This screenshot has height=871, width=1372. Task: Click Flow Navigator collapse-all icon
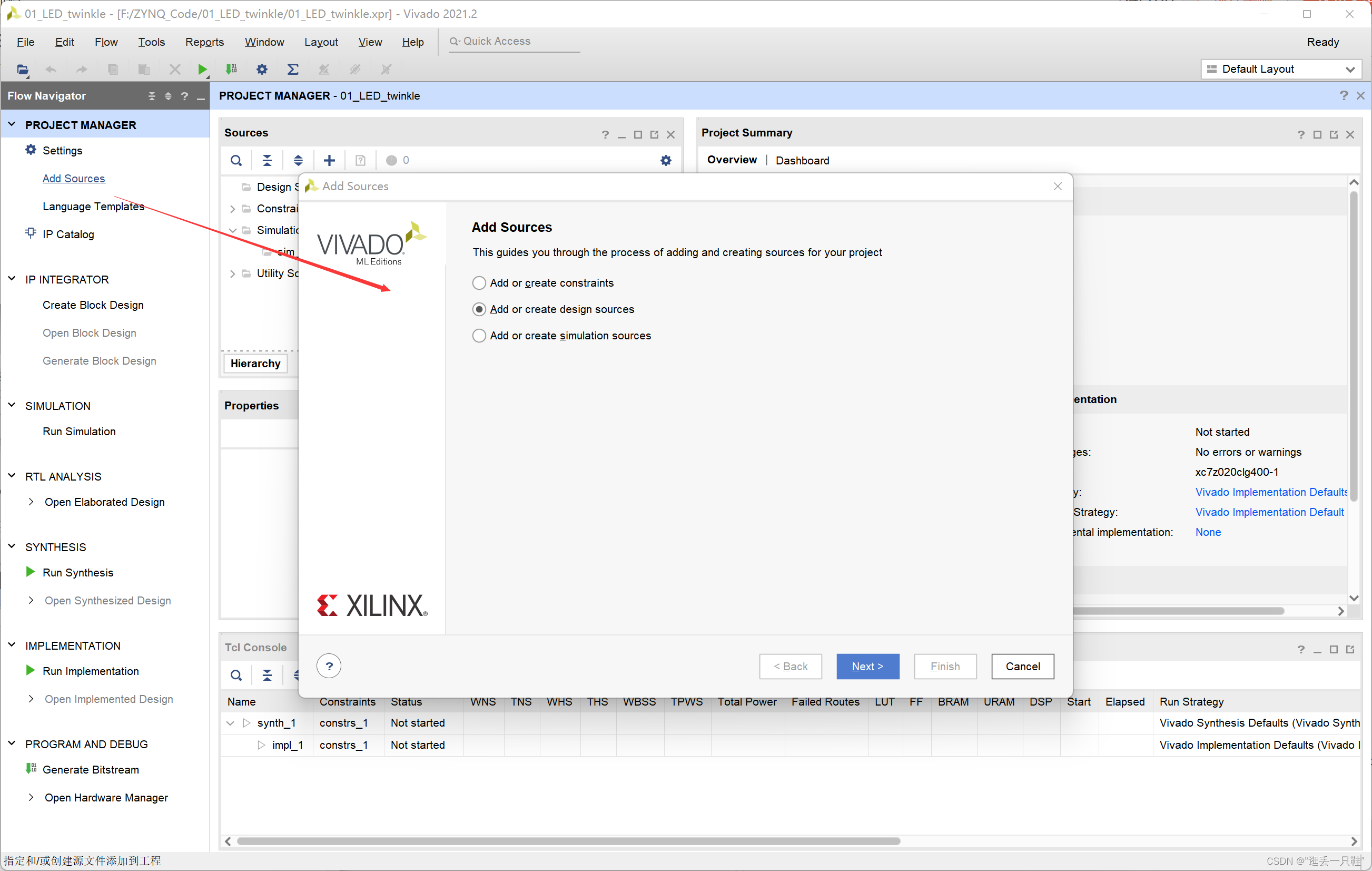coord(152,96)
